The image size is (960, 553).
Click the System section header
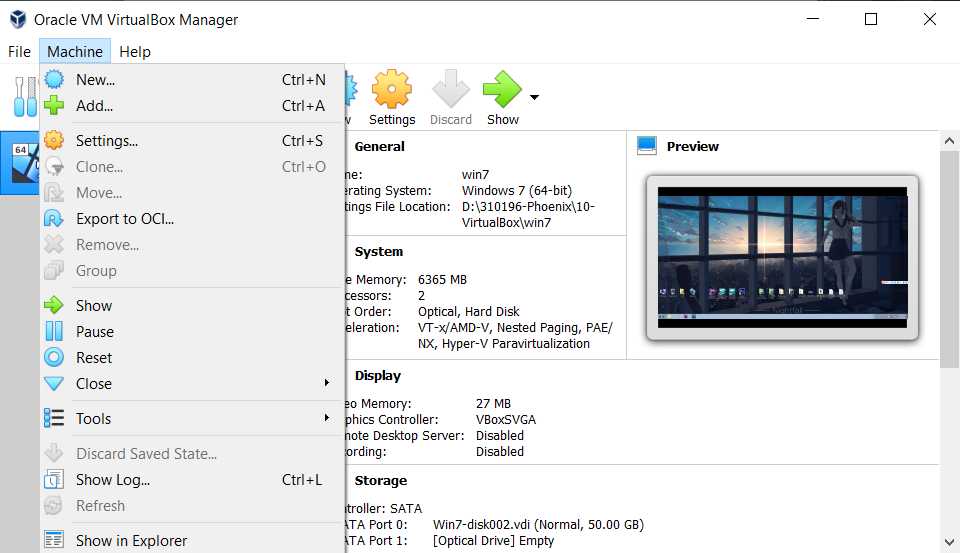(x=378, y=252)
